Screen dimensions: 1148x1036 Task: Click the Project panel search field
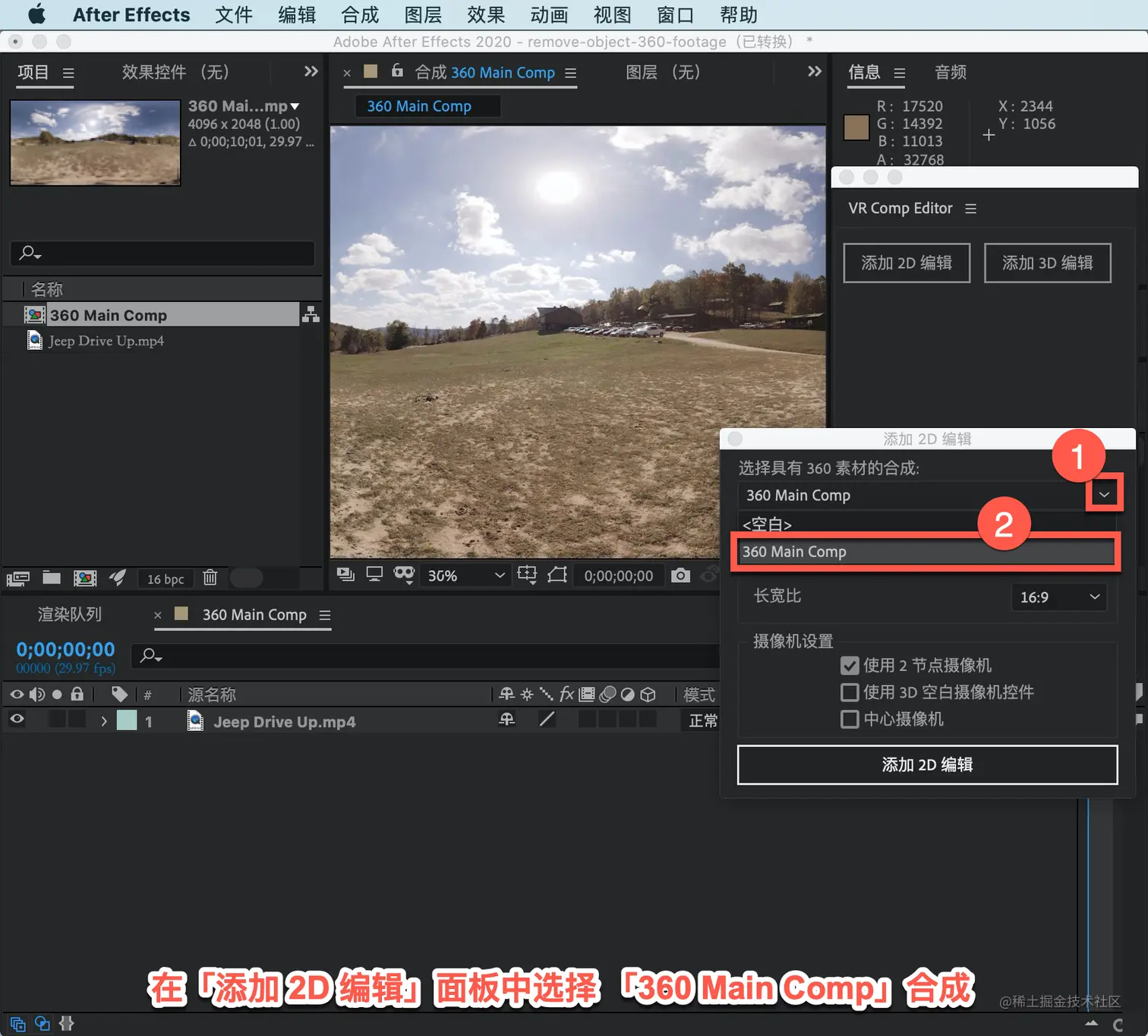[162, 253]
